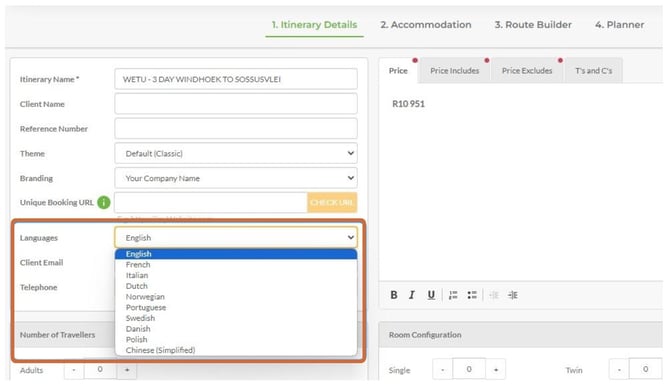Click the Room Configuration header

pos(520,335)
